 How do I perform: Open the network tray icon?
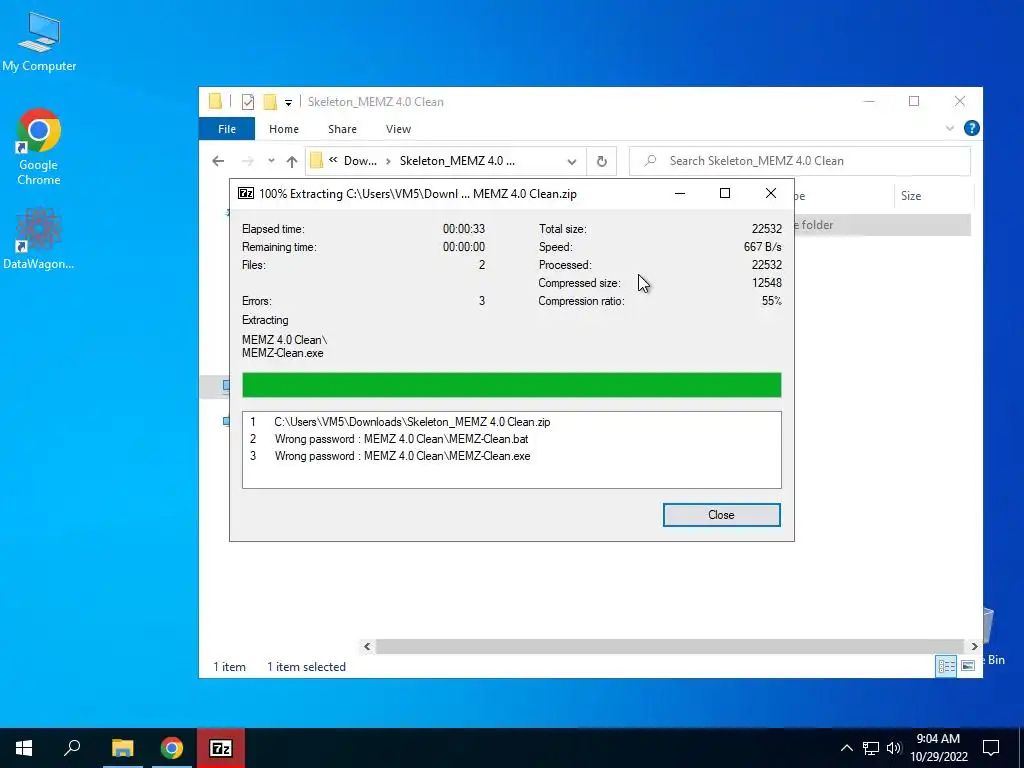(x=871, y=748)
